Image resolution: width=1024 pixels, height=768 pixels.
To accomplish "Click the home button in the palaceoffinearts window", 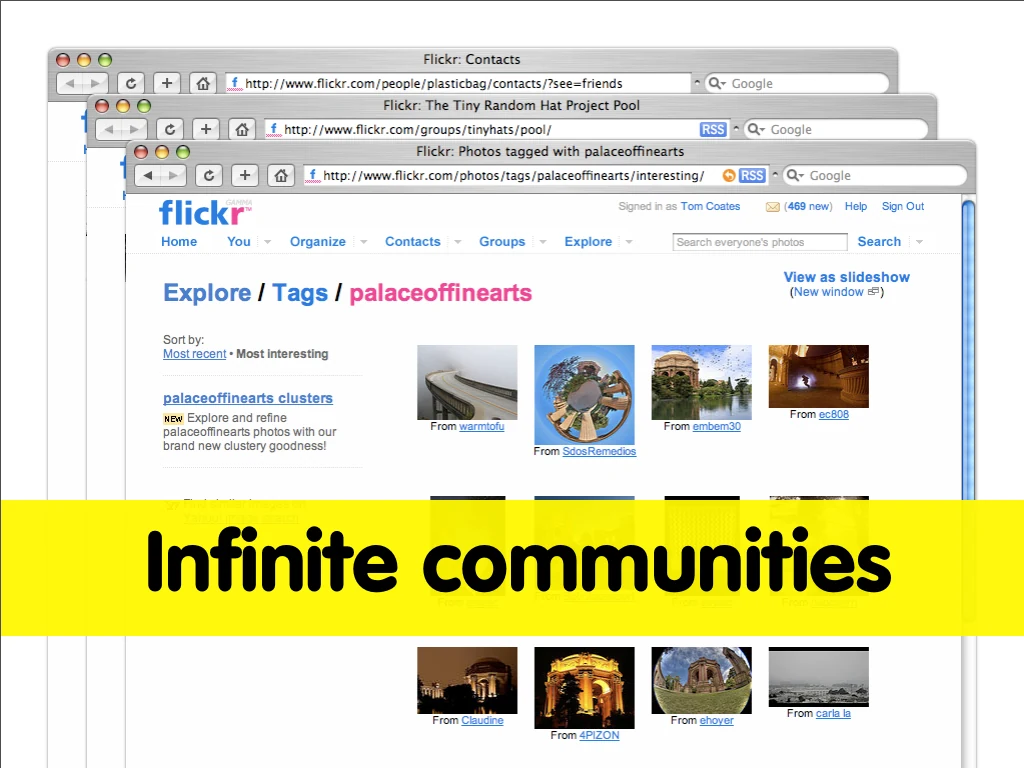I will pos(281,176).
